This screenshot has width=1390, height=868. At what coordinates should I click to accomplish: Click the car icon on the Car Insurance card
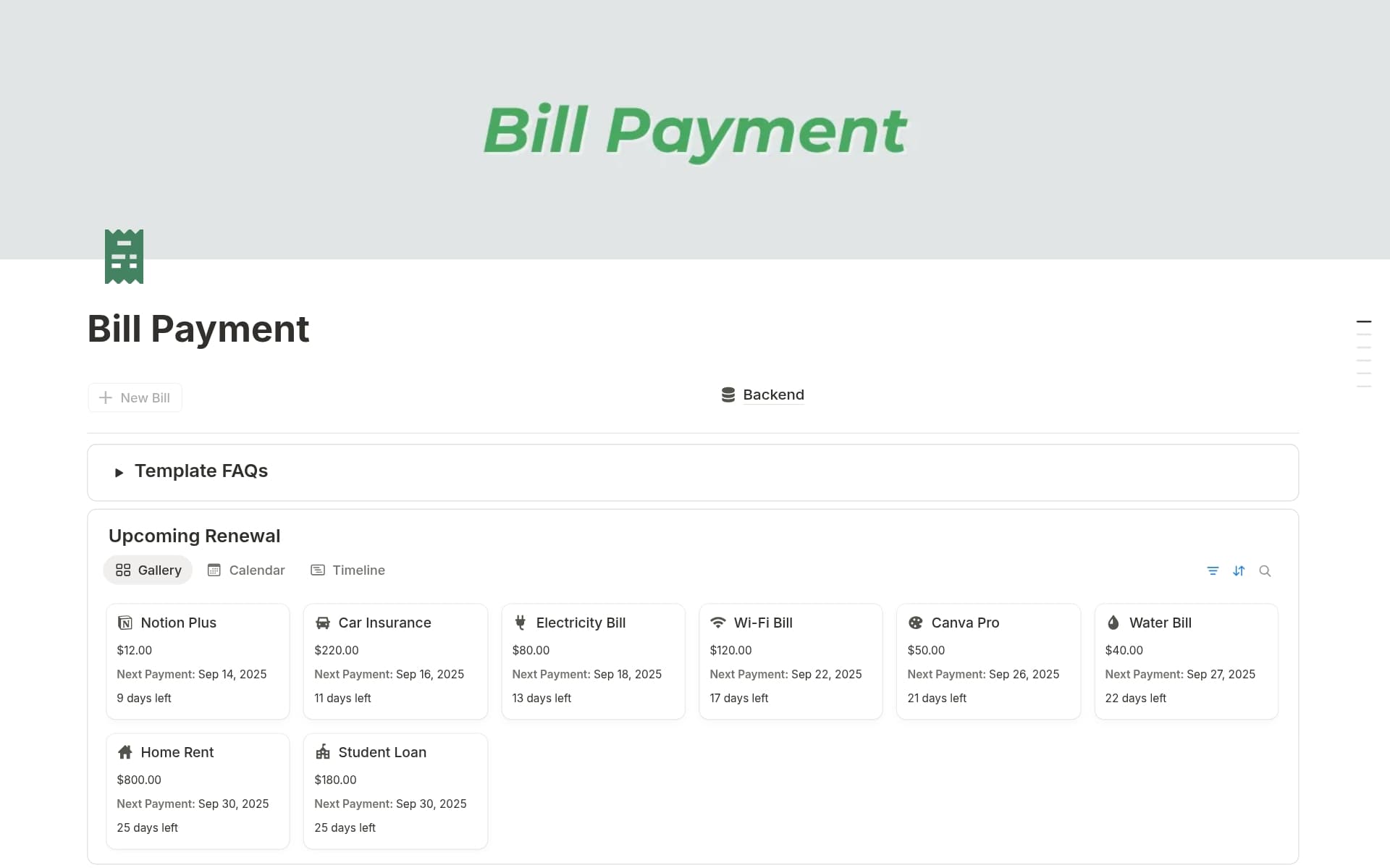[x=322, y=622]
